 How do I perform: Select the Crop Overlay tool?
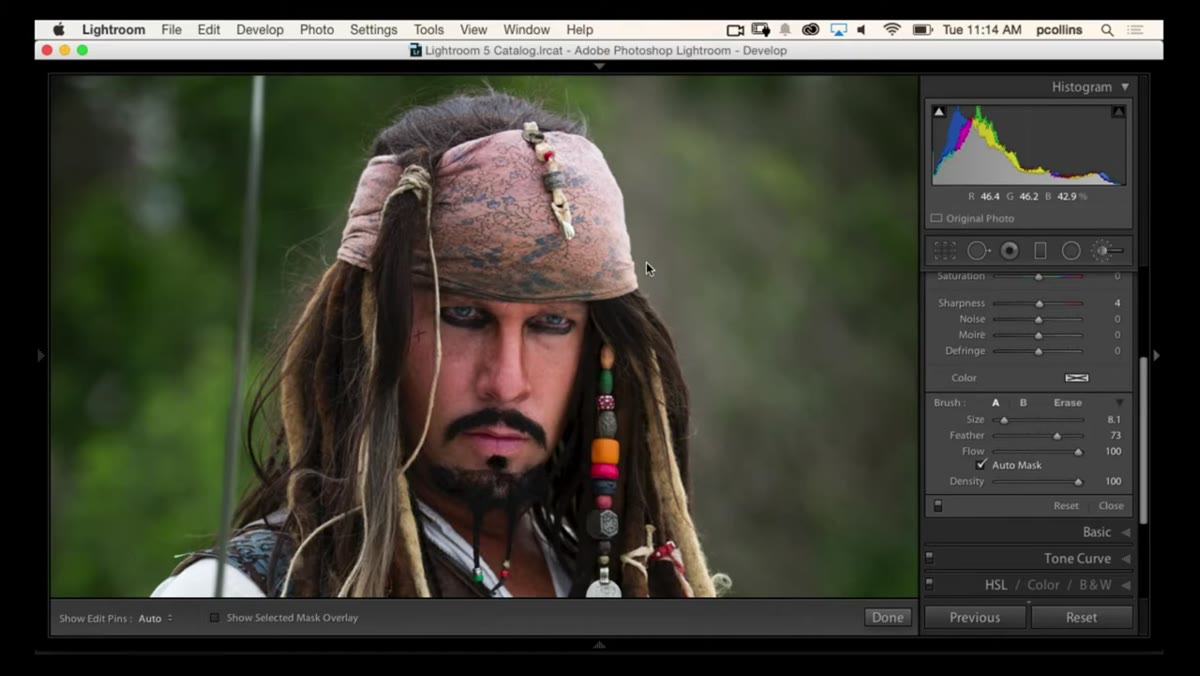[x=944, y=251]
